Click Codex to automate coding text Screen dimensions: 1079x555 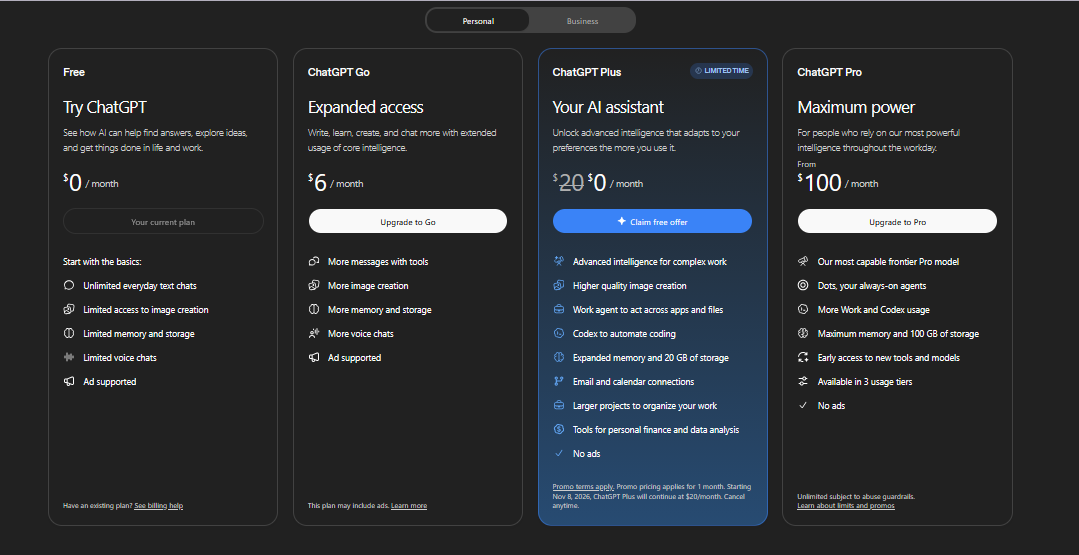[x=624, y=334]
